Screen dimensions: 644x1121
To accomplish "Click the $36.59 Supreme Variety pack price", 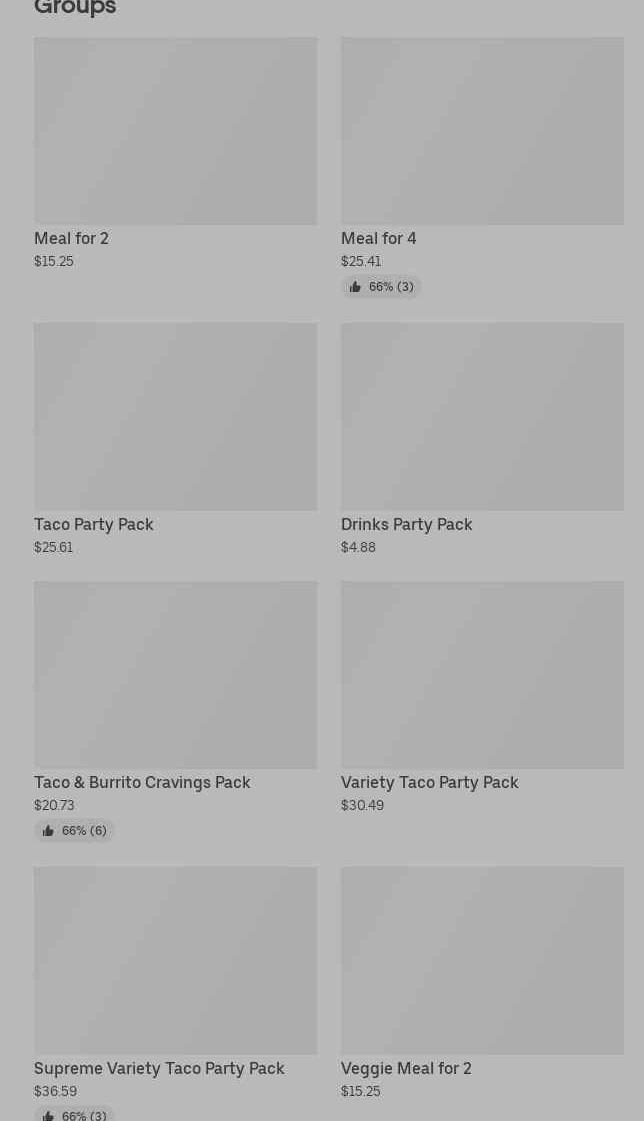I will (x=55, y=1091).
